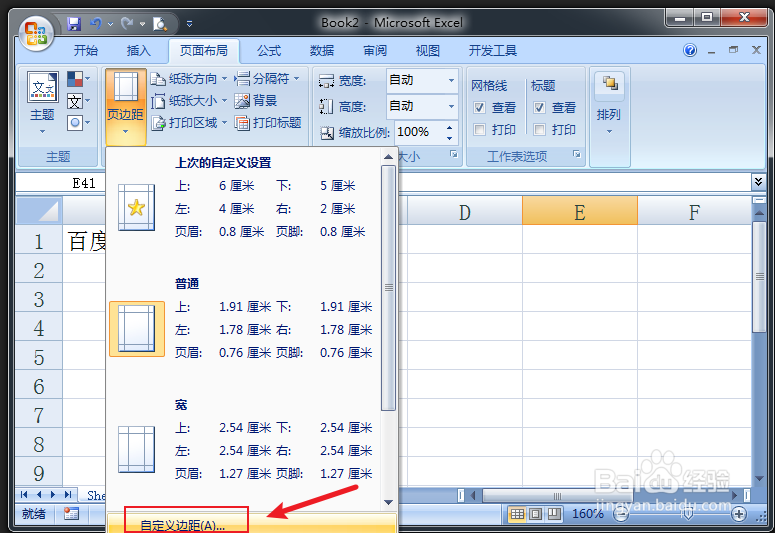The image size is (775, 533).
Task: Open theme effects dropdown
Action: click(x=79, y=122)
